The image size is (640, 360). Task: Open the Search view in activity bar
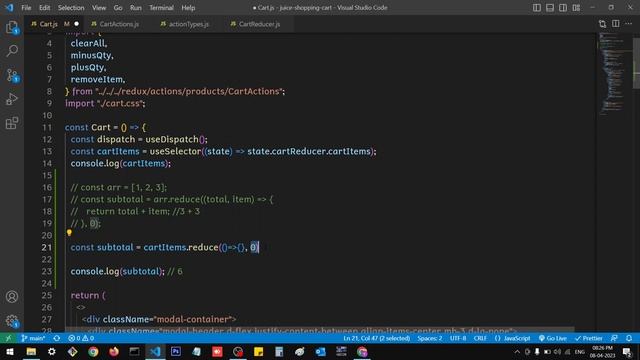tap(12, 51)
